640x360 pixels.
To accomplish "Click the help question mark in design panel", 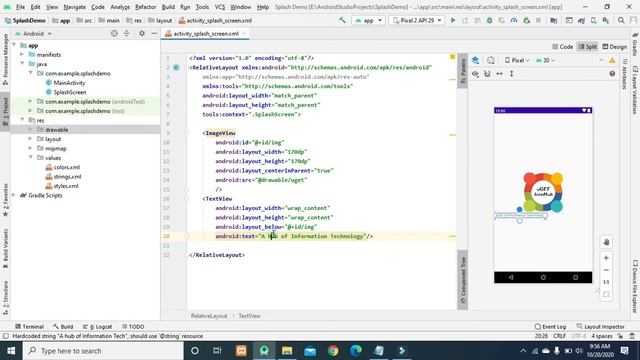I will pos(612,74).
